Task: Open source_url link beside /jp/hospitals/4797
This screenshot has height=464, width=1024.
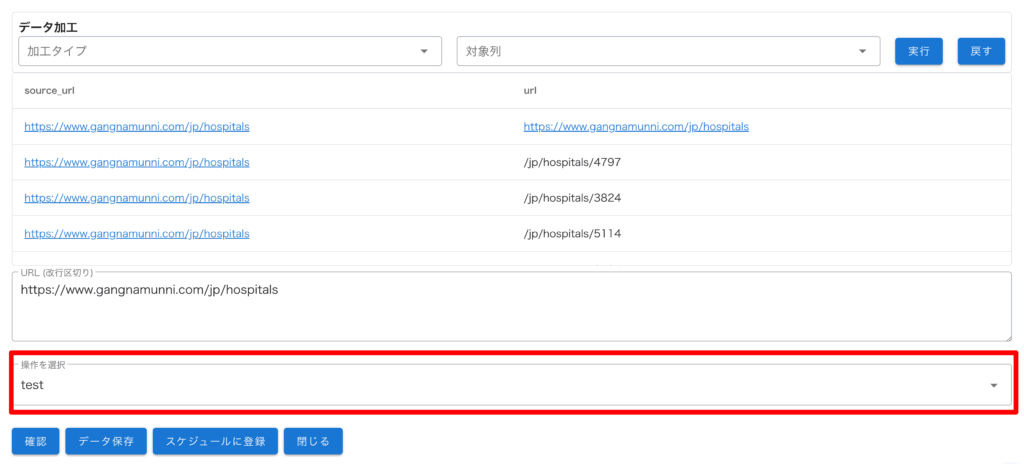Action: [137, 162]
